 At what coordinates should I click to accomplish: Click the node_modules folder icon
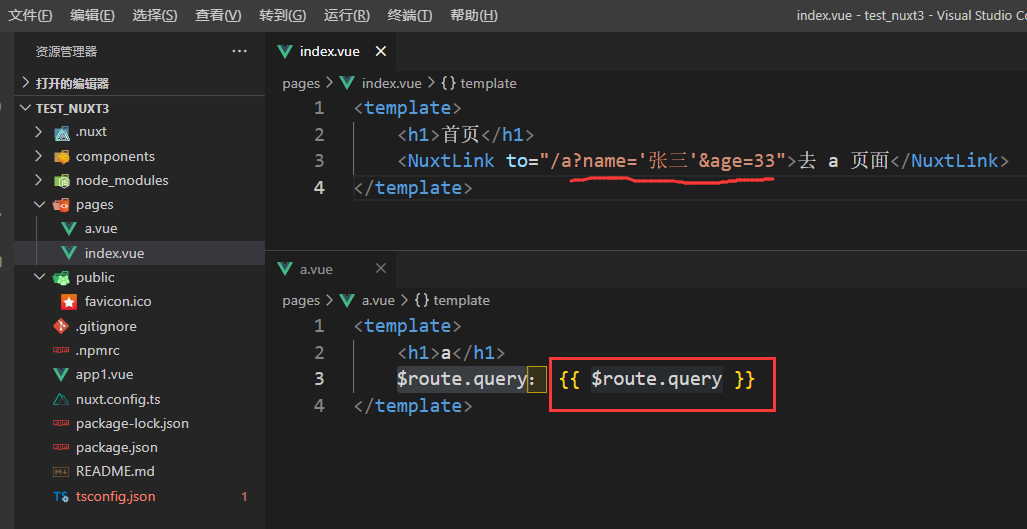pyautogui.click(x=62, y=181)
